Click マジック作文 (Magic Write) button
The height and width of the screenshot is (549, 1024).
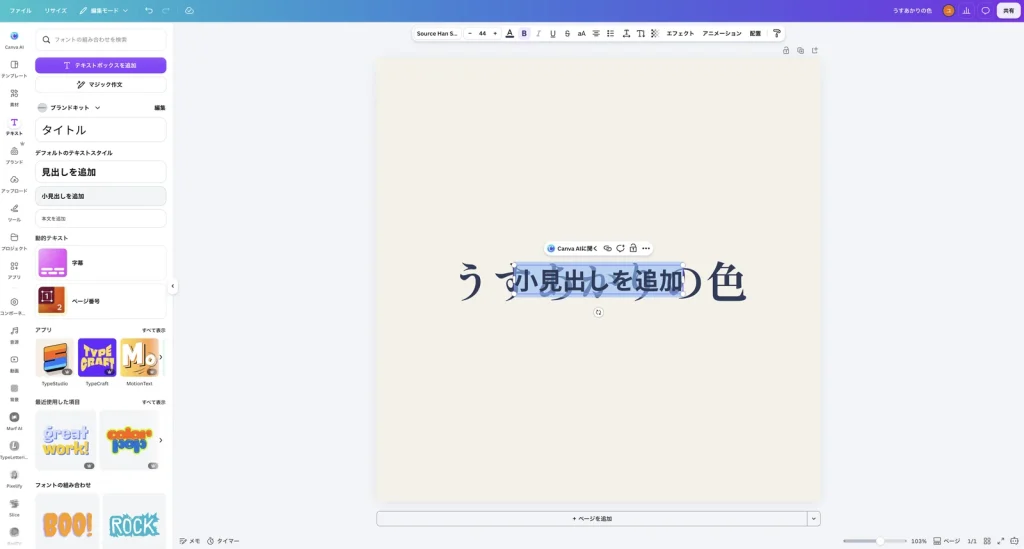tap(101, 84)
